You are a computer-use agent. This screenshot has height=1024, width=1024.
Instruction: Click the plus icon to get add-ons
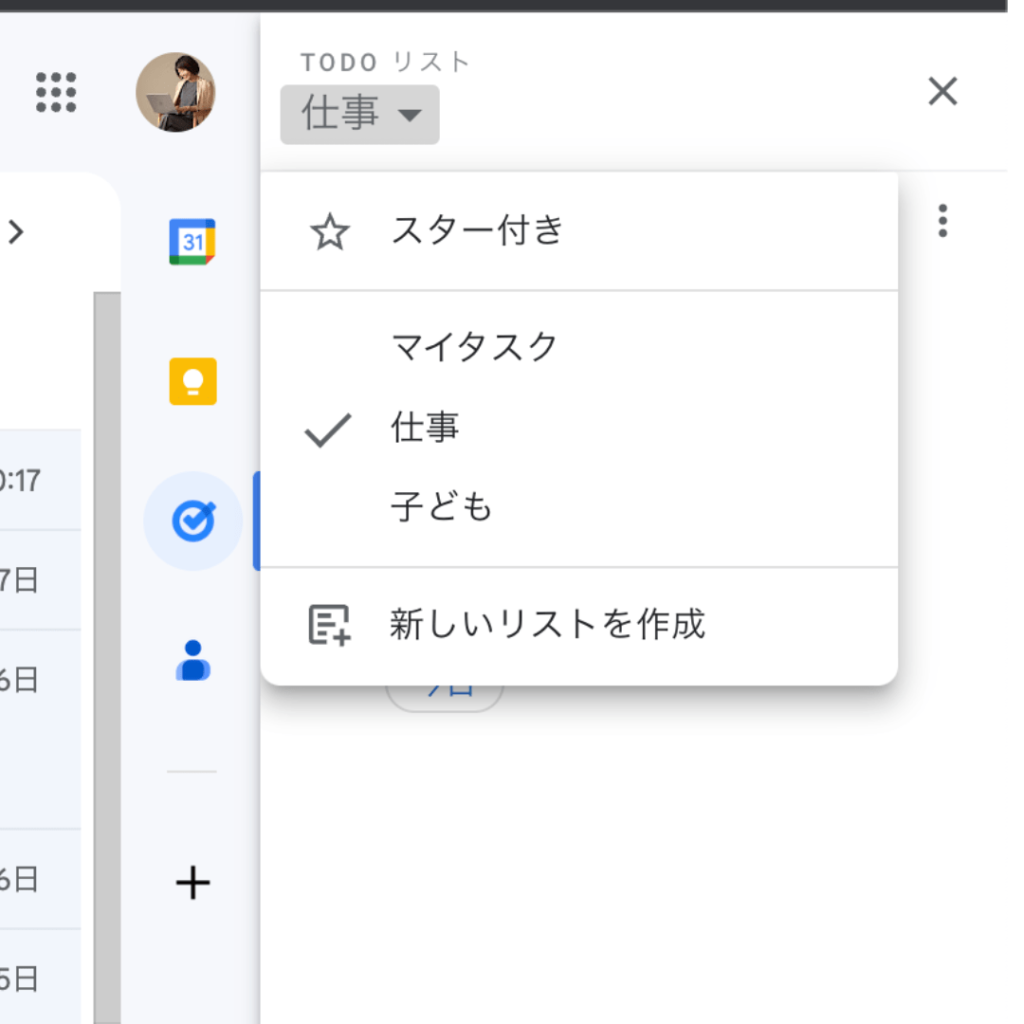192,883
